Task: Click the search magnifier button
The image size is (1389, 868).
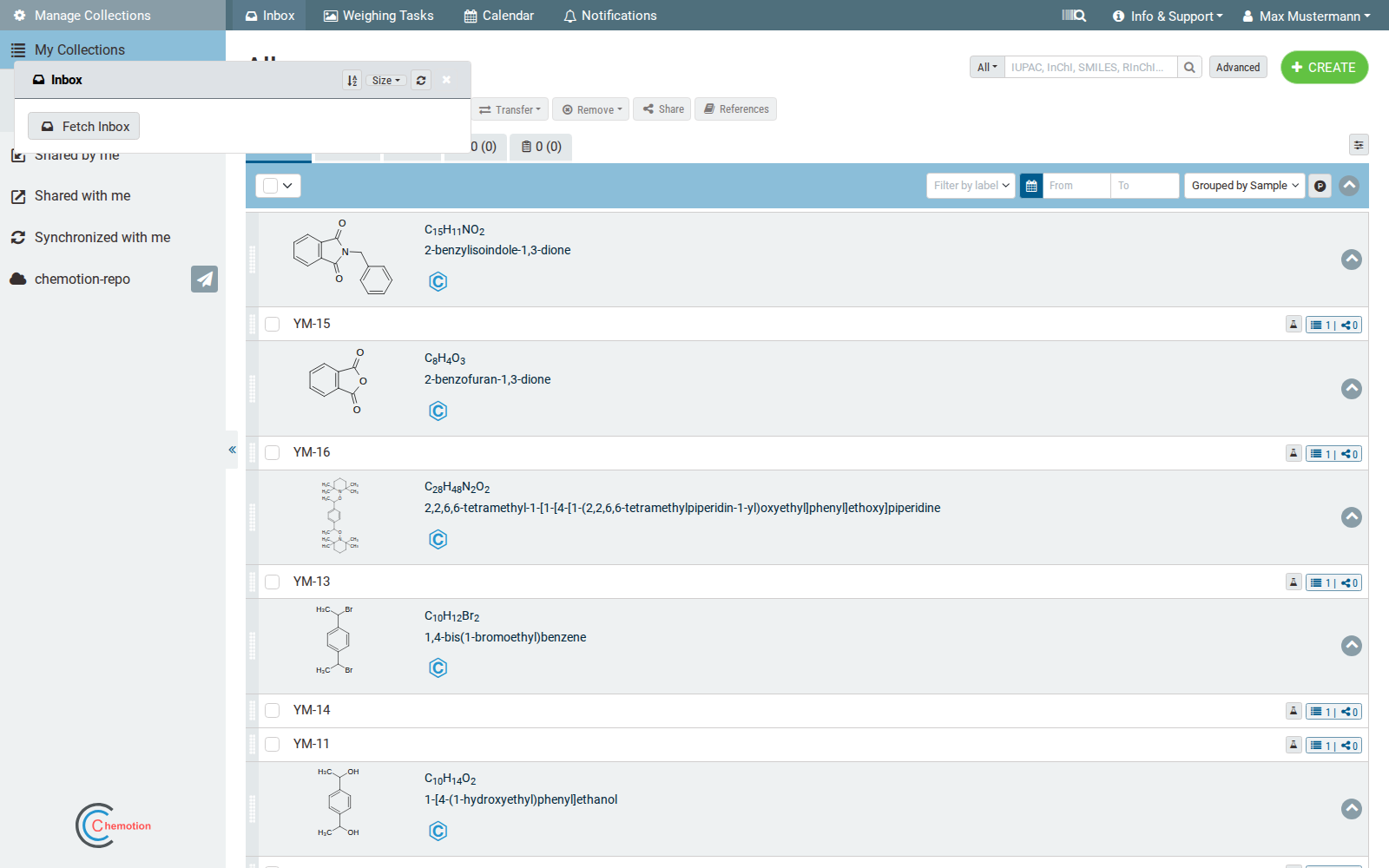Action: pyautogui.click(x=1189, y=67)
